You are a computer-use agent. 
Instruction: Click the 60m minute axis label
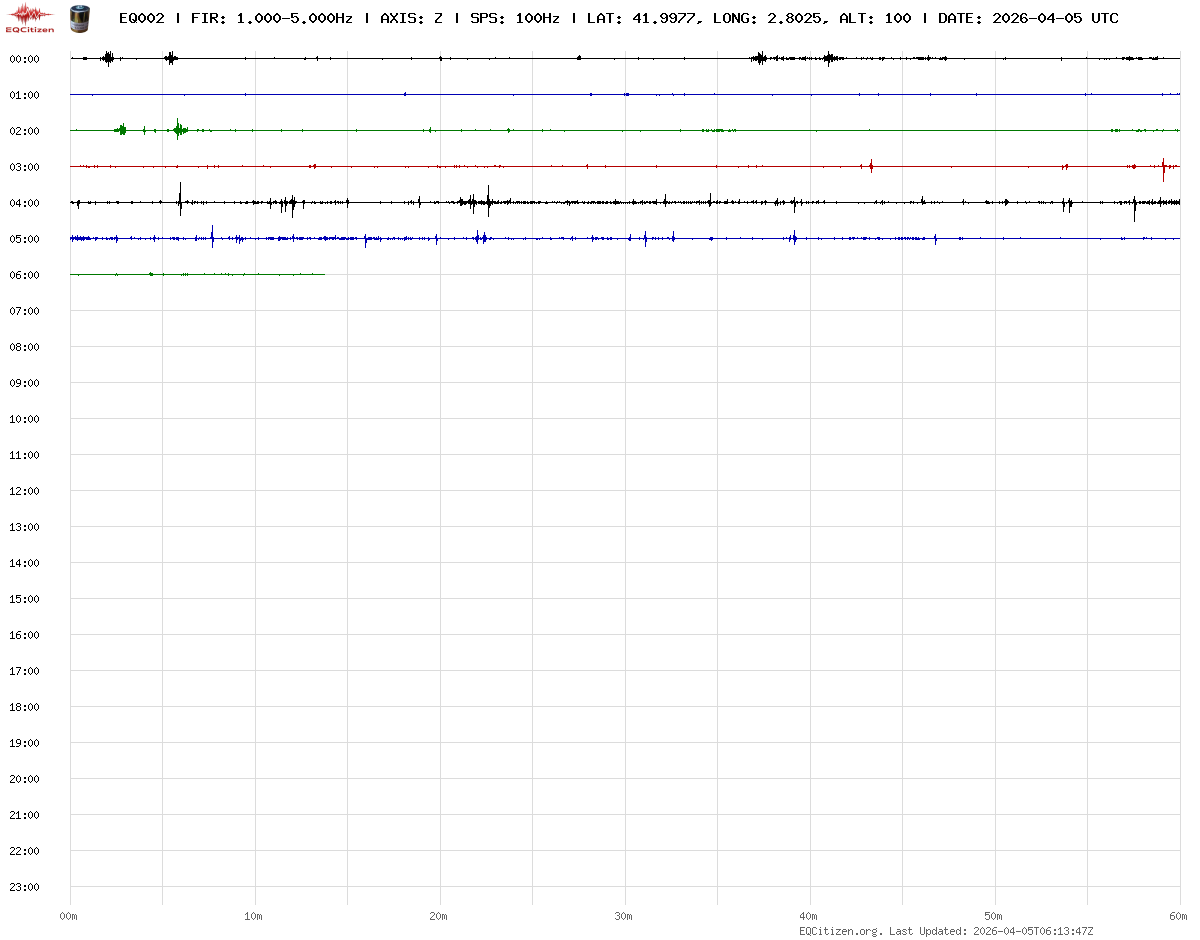[x=1178, y=916]
